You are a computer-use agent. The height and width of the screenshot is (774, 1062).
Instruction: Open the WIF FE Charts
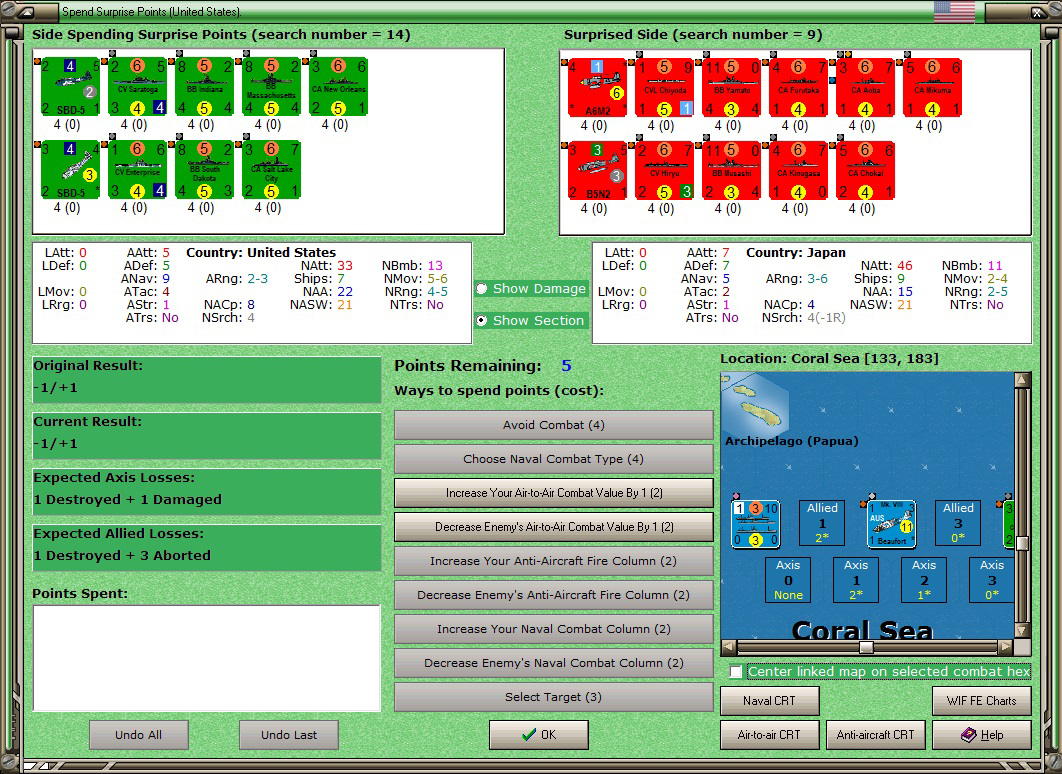pyautogui.click(x=981, y=701)
